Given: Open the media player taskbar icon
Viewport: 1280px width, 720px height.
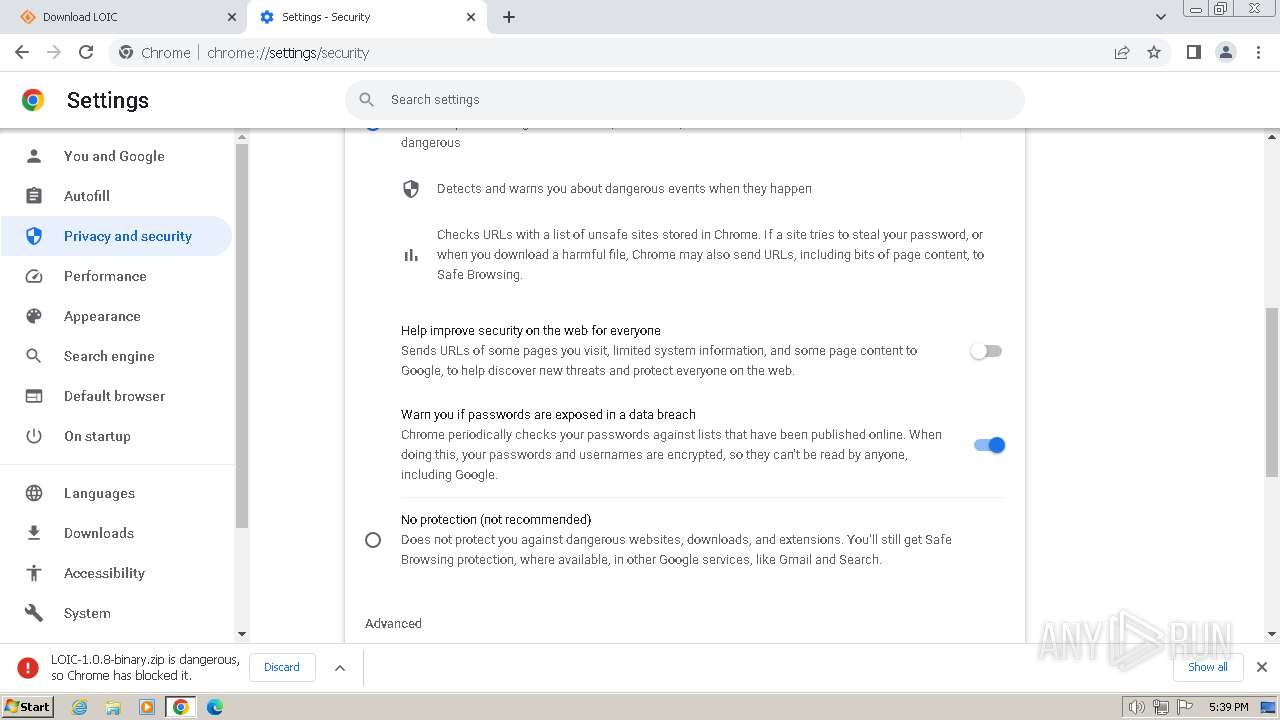Looking at the screenshot, I should click(147, 707).
